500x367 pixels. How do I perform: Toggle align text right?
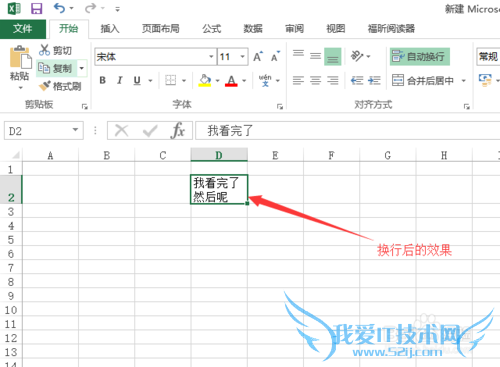click(333, 80)
